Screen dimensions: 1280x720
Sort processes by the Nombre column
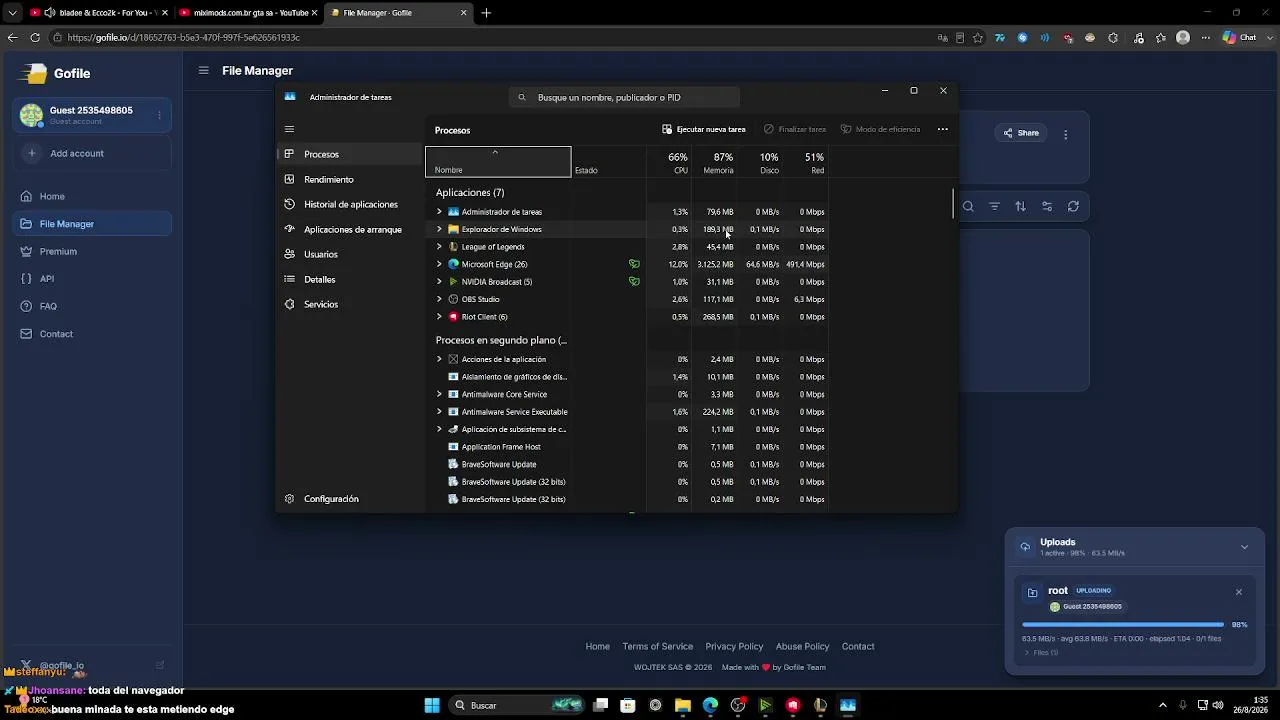pyautogui.click(x=498, y=162)
